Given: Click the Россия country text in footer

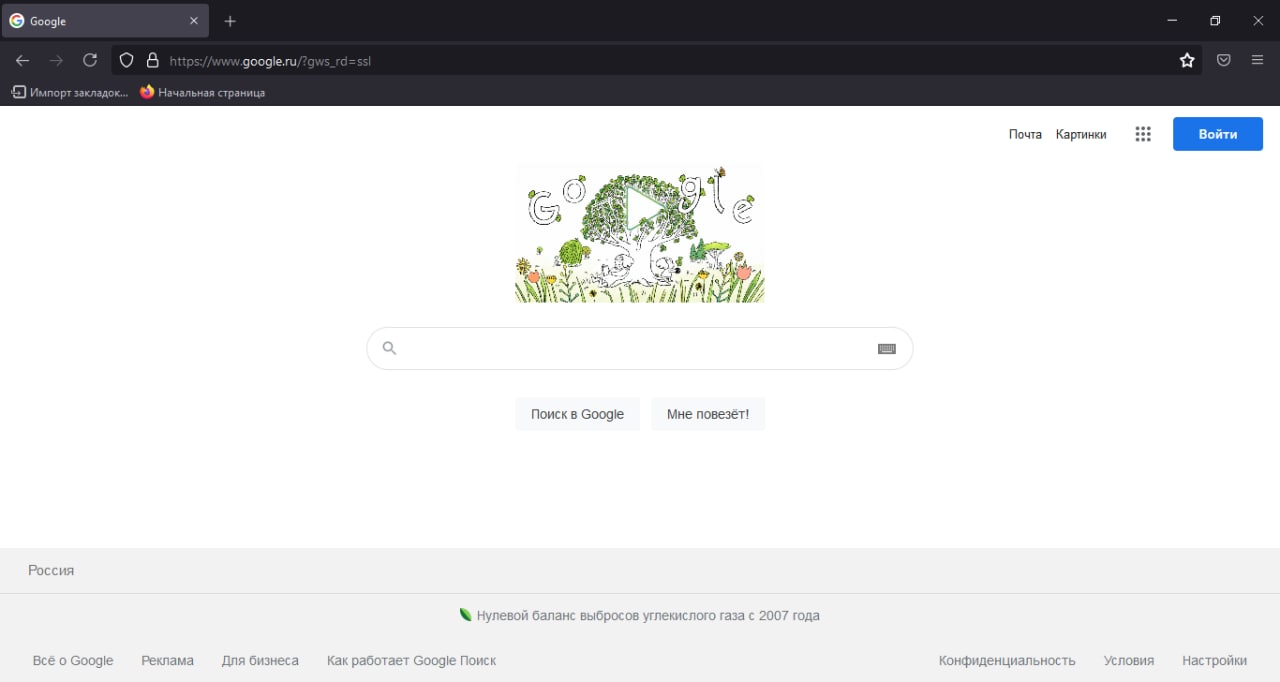Looking at the screenshot, I should click(51, 570).
